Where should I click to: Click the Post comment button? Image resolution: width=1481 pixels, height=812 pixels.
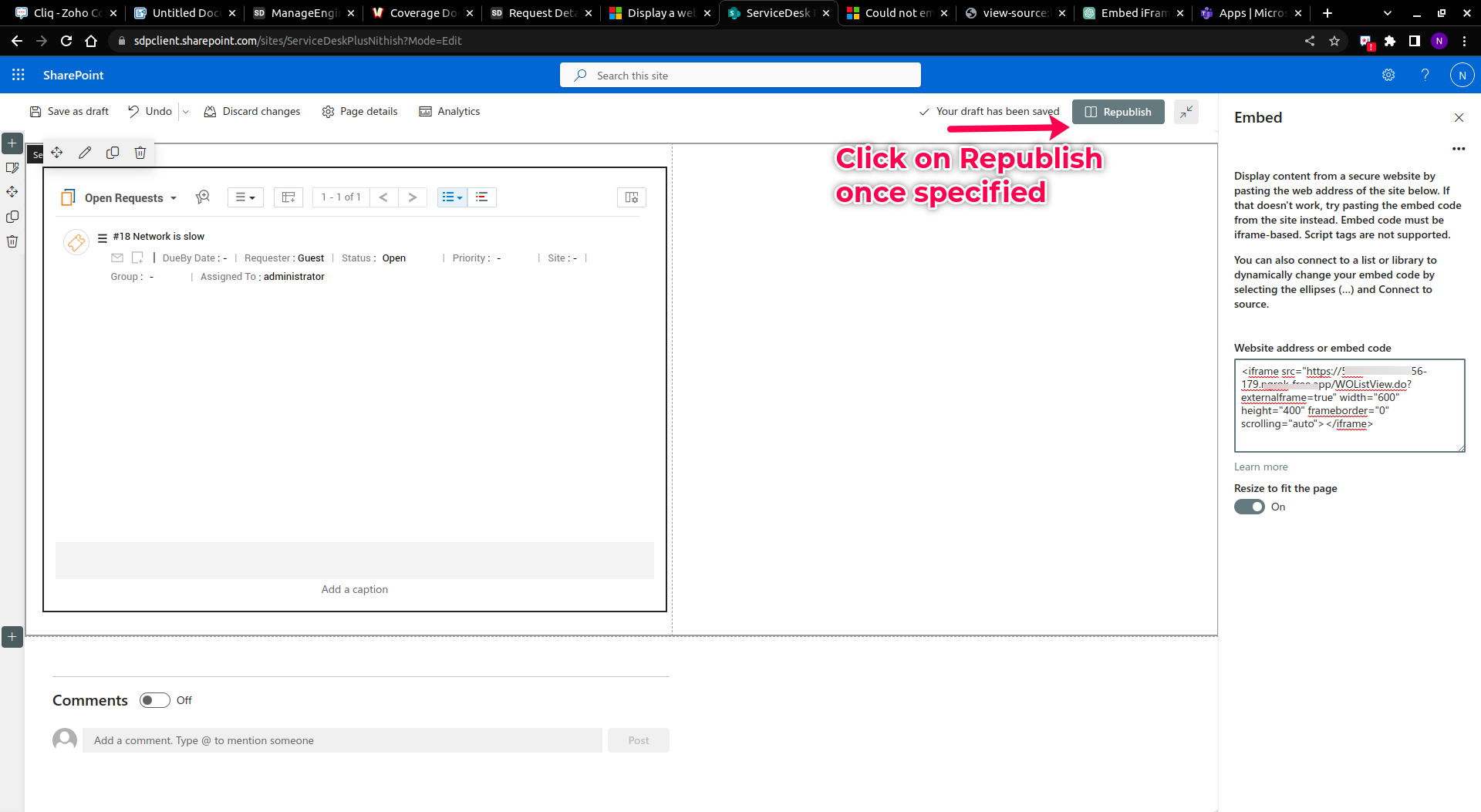pyautogui.click(x=639, y=740)
